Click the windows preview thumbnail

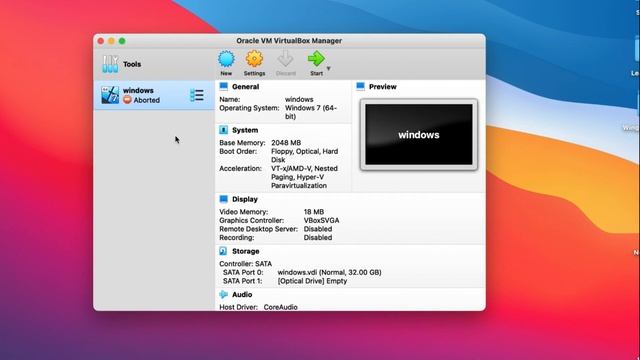[419, 134]
